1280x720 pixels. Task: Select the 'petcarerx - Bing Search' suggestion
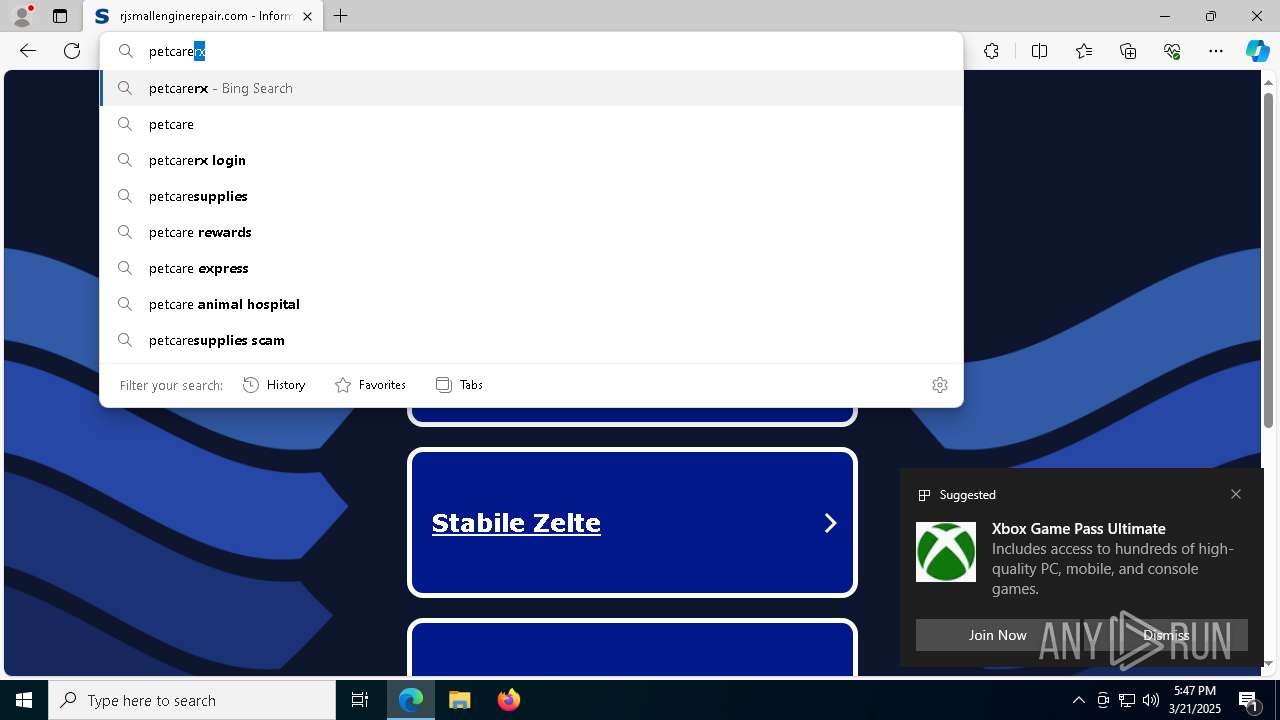click(x=531, y=88)
